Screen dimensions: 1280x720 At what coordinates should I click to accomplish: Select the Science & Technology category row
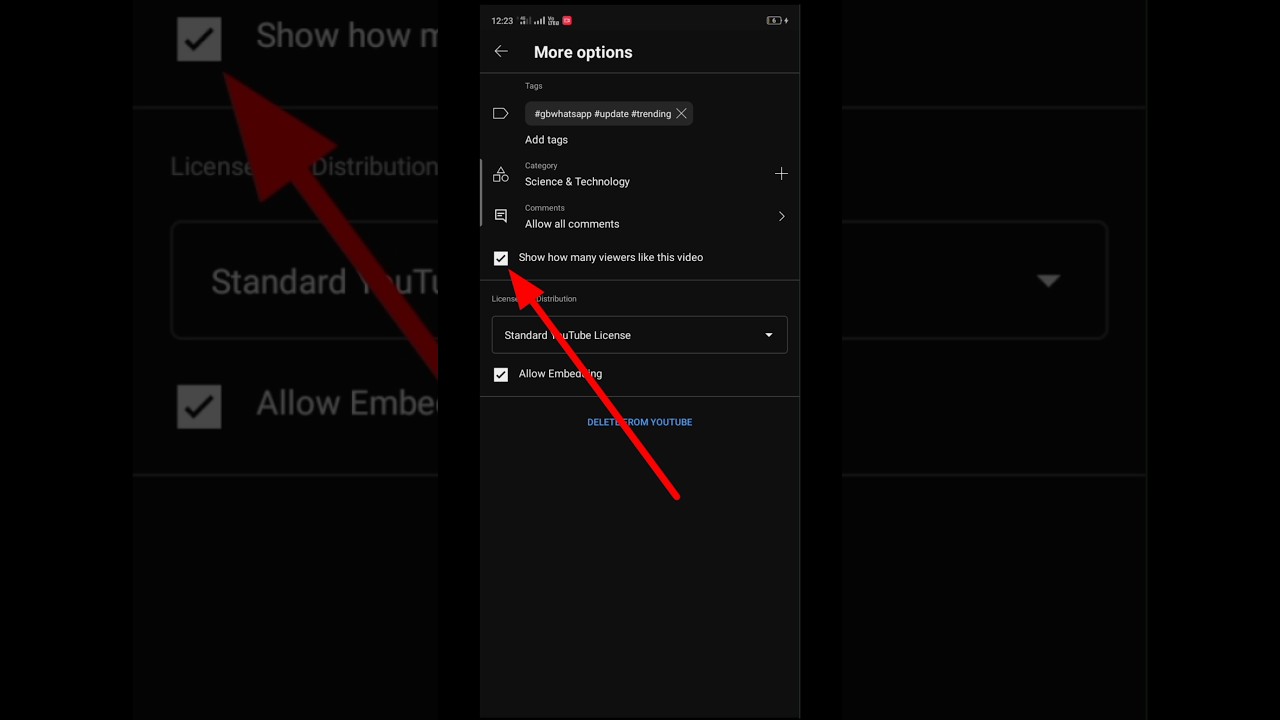click(x=640, y=174)
